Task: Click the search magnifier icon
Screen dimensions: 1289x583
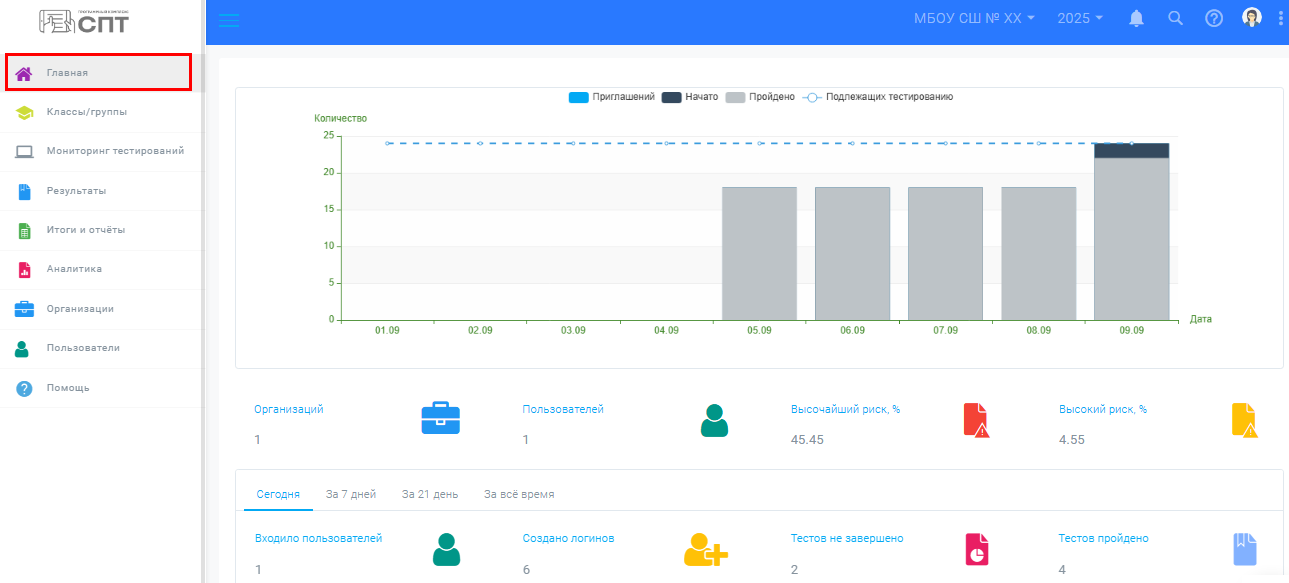Action: [x=1175, y=19]
